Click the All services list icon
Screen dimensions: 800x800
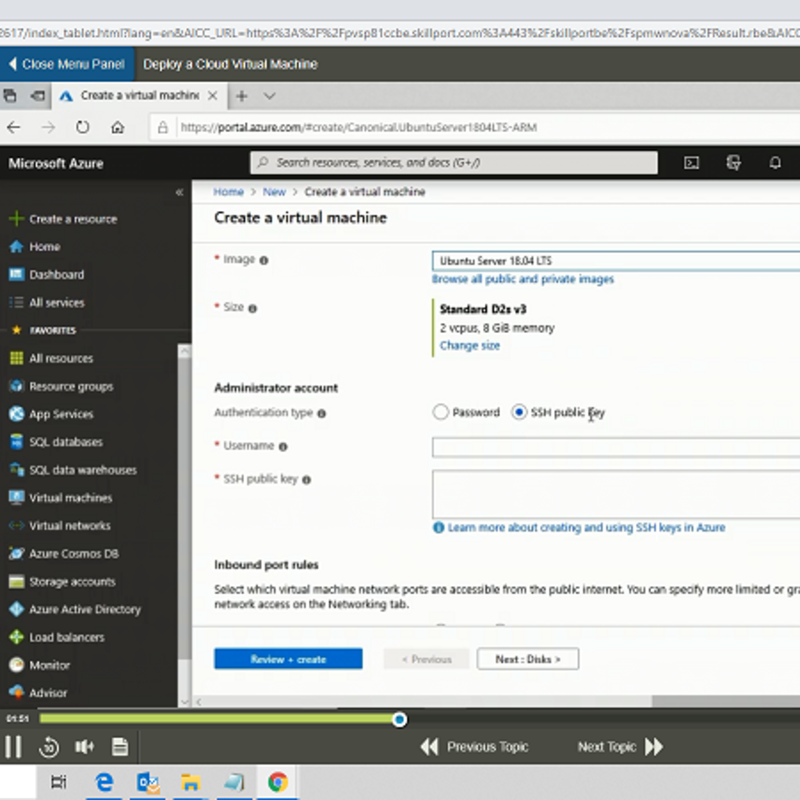tap(16, 303)
